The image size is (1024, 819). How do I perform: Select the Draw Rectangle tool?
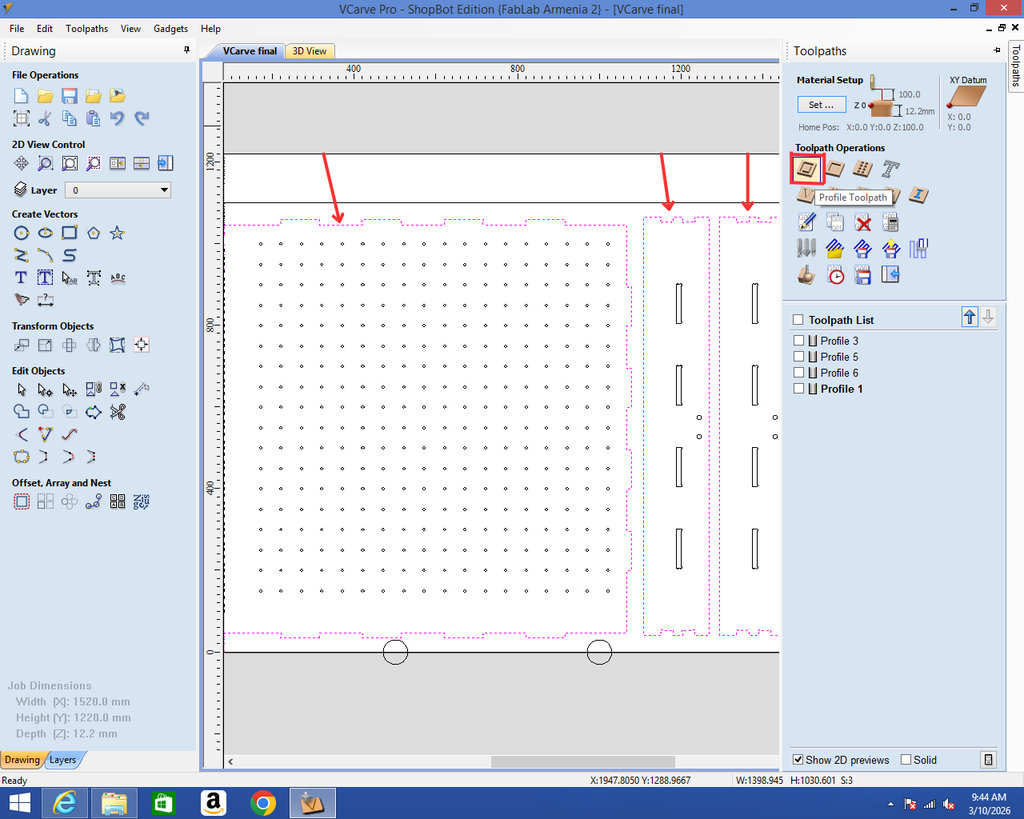pyautogui.click(x=69, y=233)
